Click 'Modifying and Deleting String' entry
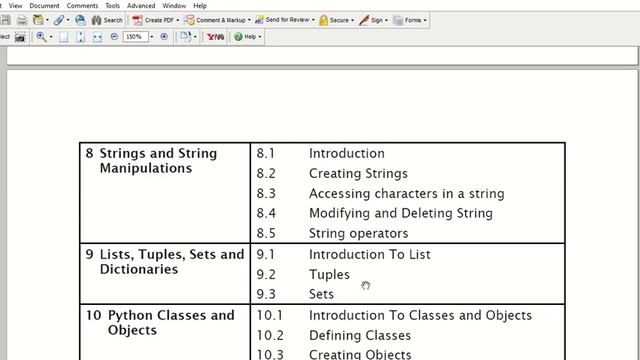 point(401,213)
